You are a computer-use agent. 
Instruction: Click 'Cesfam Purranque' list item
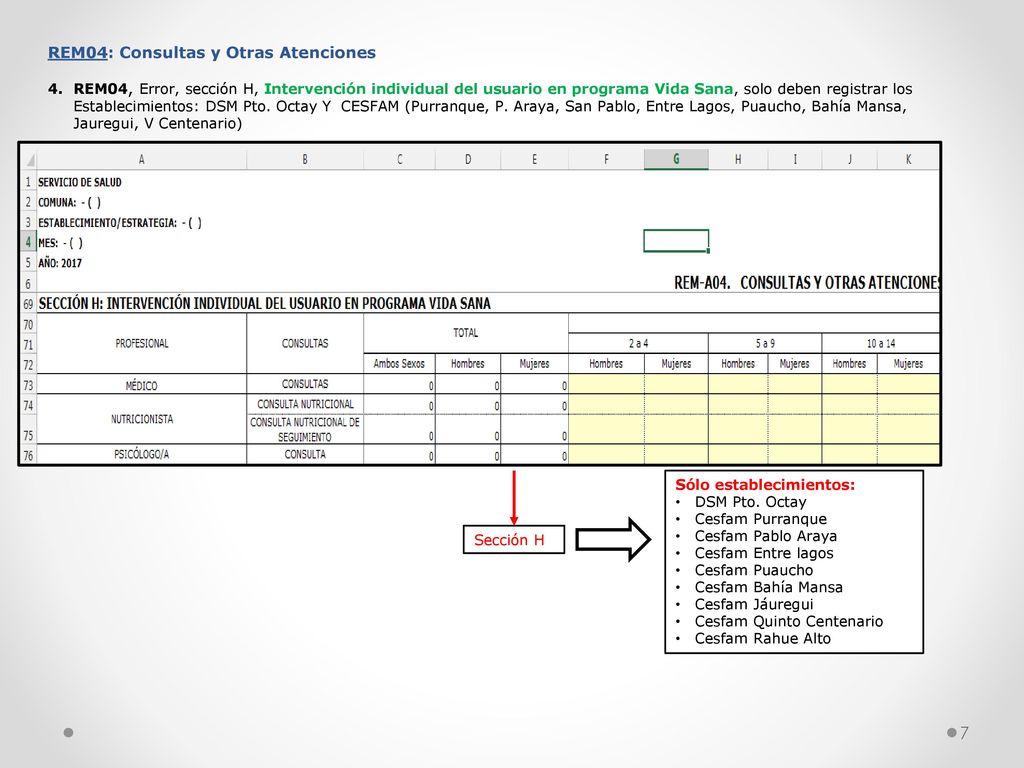(x=761, y=519)
